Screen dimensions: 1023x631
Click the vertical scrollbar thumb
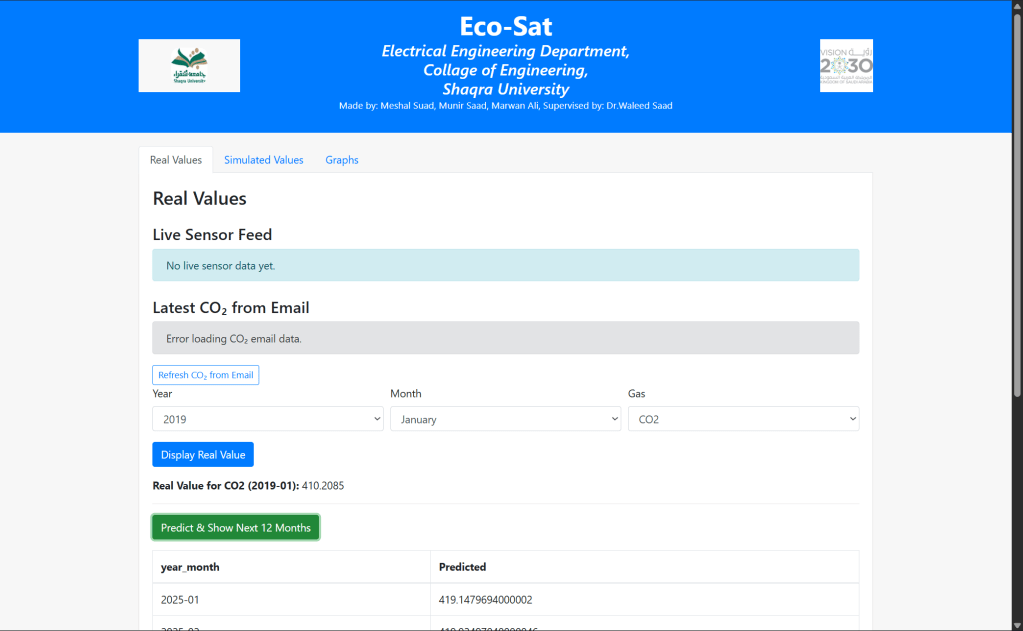[x=1016, y=200]
